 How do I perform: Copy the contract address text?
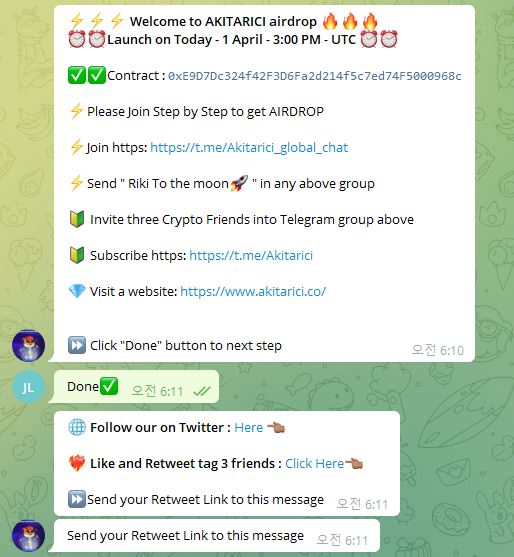(x=315, y=76)
